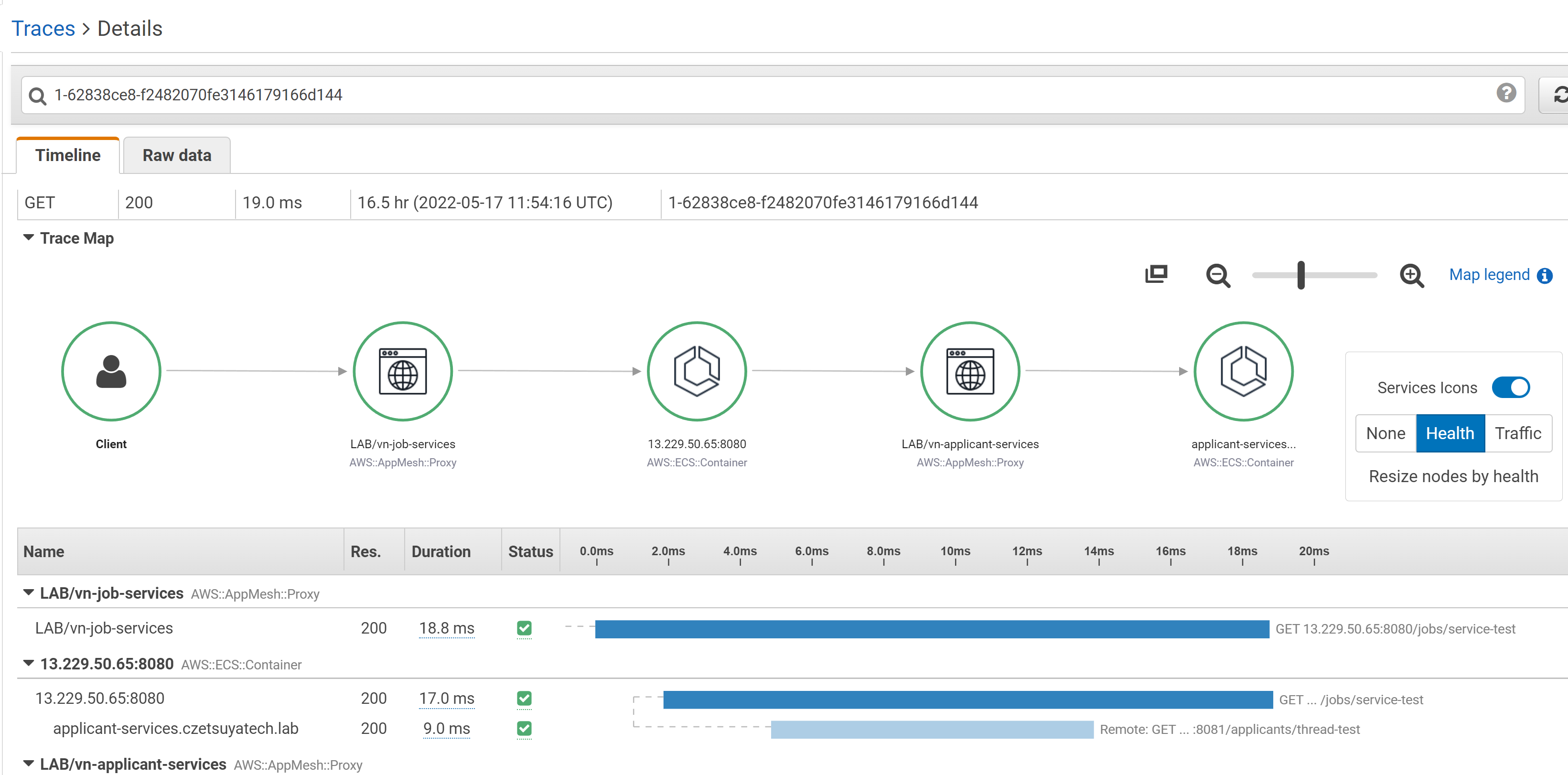
Task: Go back to Traces breadcrumb link
Action: coord(43,29)
